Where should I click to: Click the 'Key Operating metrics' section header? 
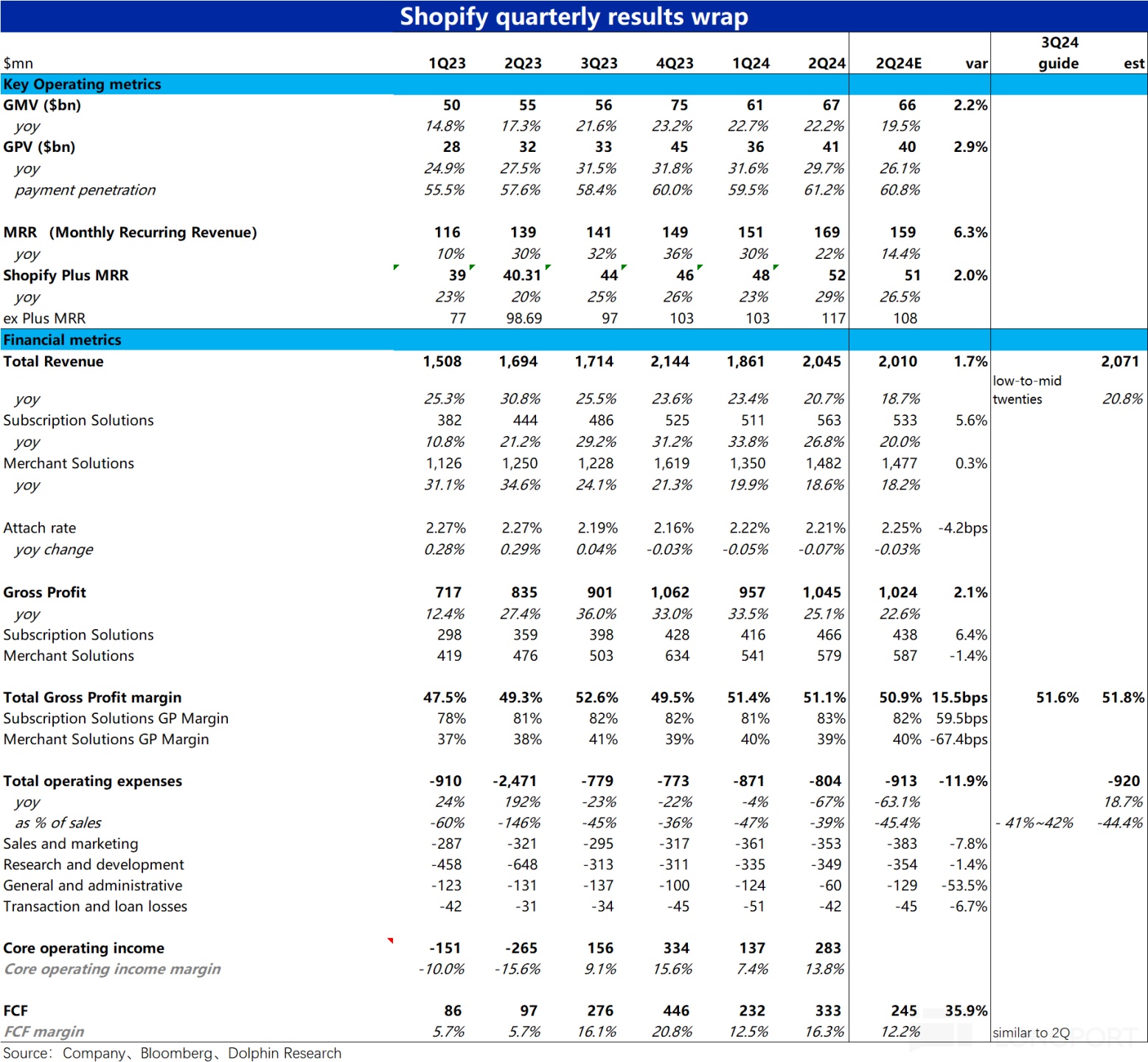[82, 84]
